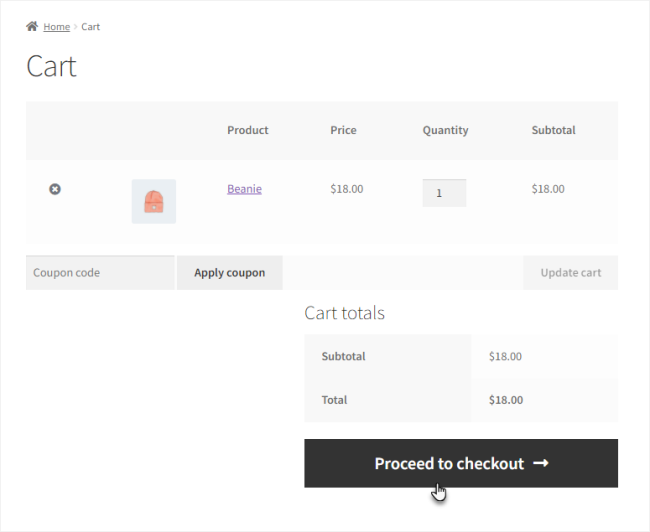The width and height of the screenshot is (650, 532).
Task: Click the Update cart button
Action: pos(570,273)
